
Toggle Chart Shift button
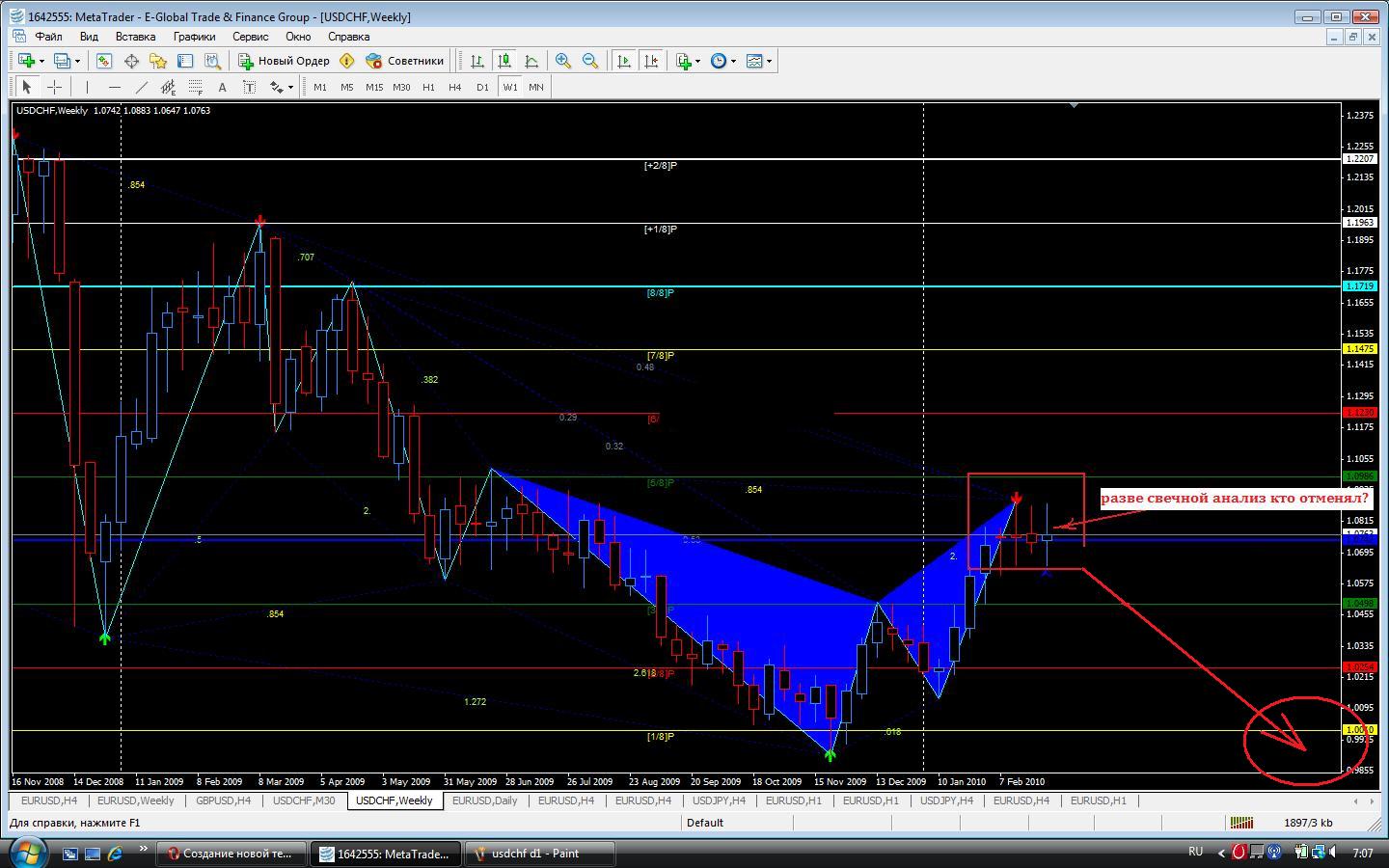pyautogui.click(x=651, y=61)
